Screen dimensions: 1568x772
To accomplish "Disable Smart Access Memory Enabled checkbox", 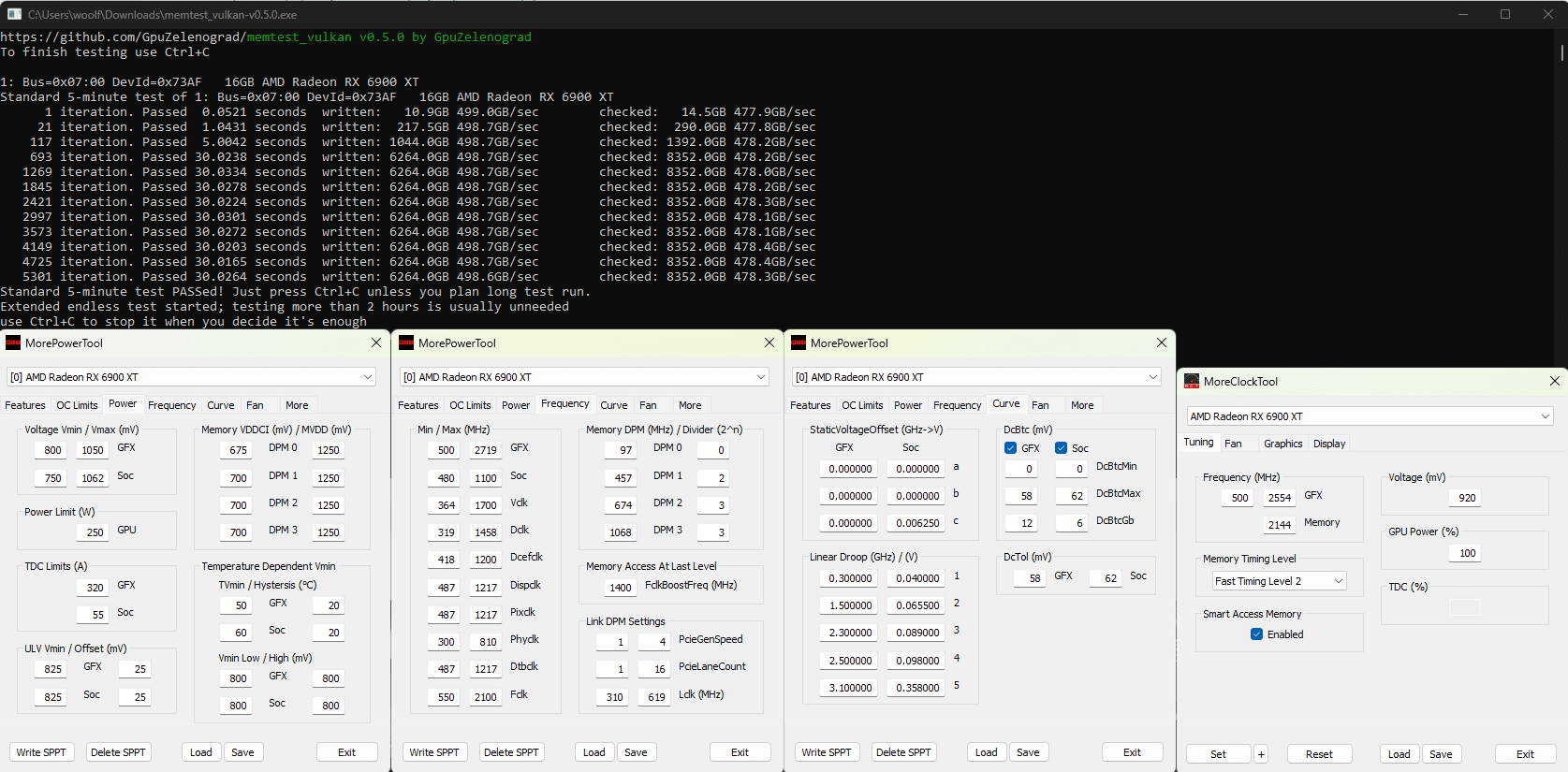I will [1256, 634].
